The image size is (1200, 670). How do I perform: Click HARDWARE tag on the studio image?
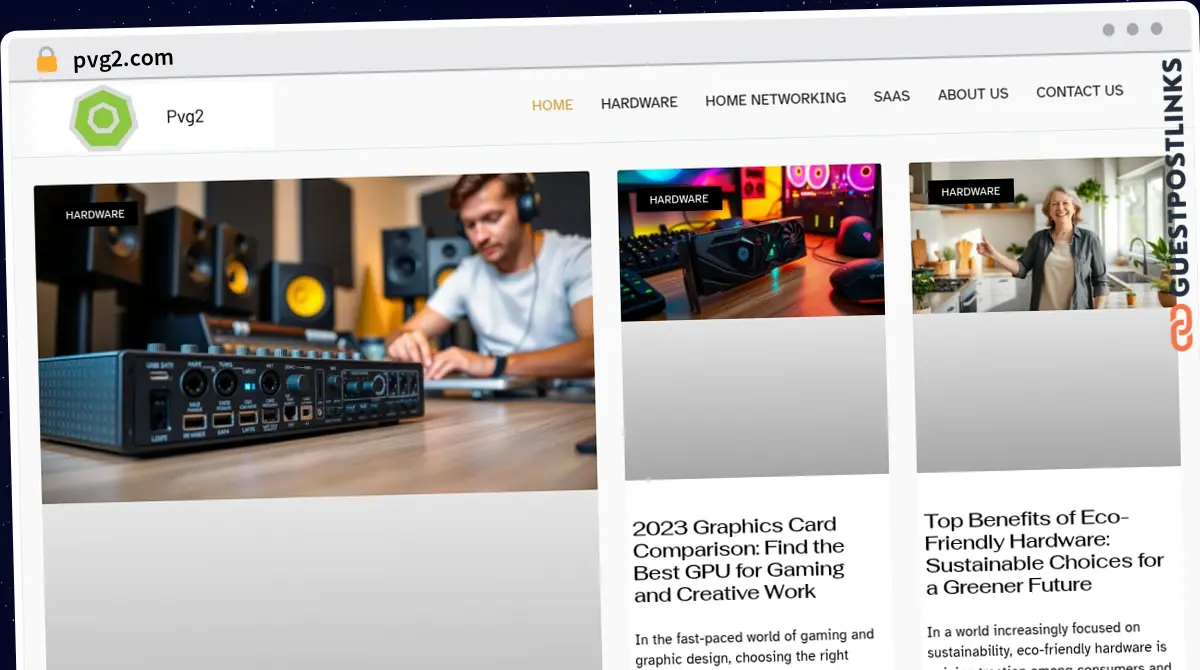95,214
